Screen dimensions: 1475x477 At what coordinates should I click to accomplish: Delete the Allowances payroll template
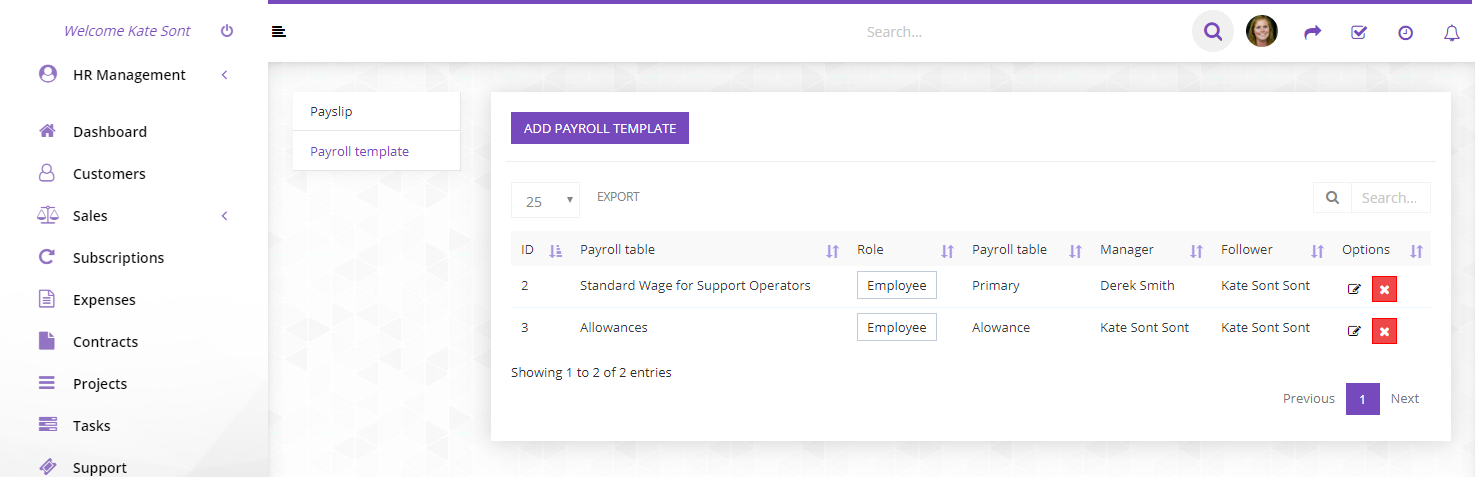pyautogui.click(x=1384, y=331)
